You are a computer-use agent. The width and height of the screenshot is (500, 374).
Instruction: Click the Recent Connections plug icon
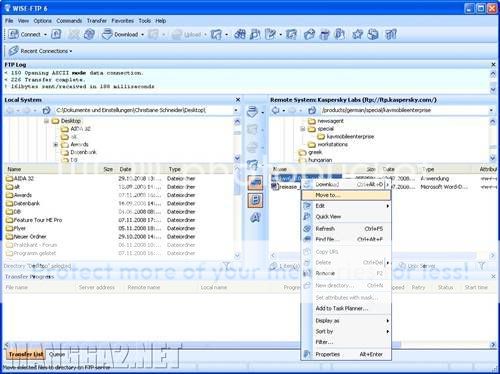[13, 51]
